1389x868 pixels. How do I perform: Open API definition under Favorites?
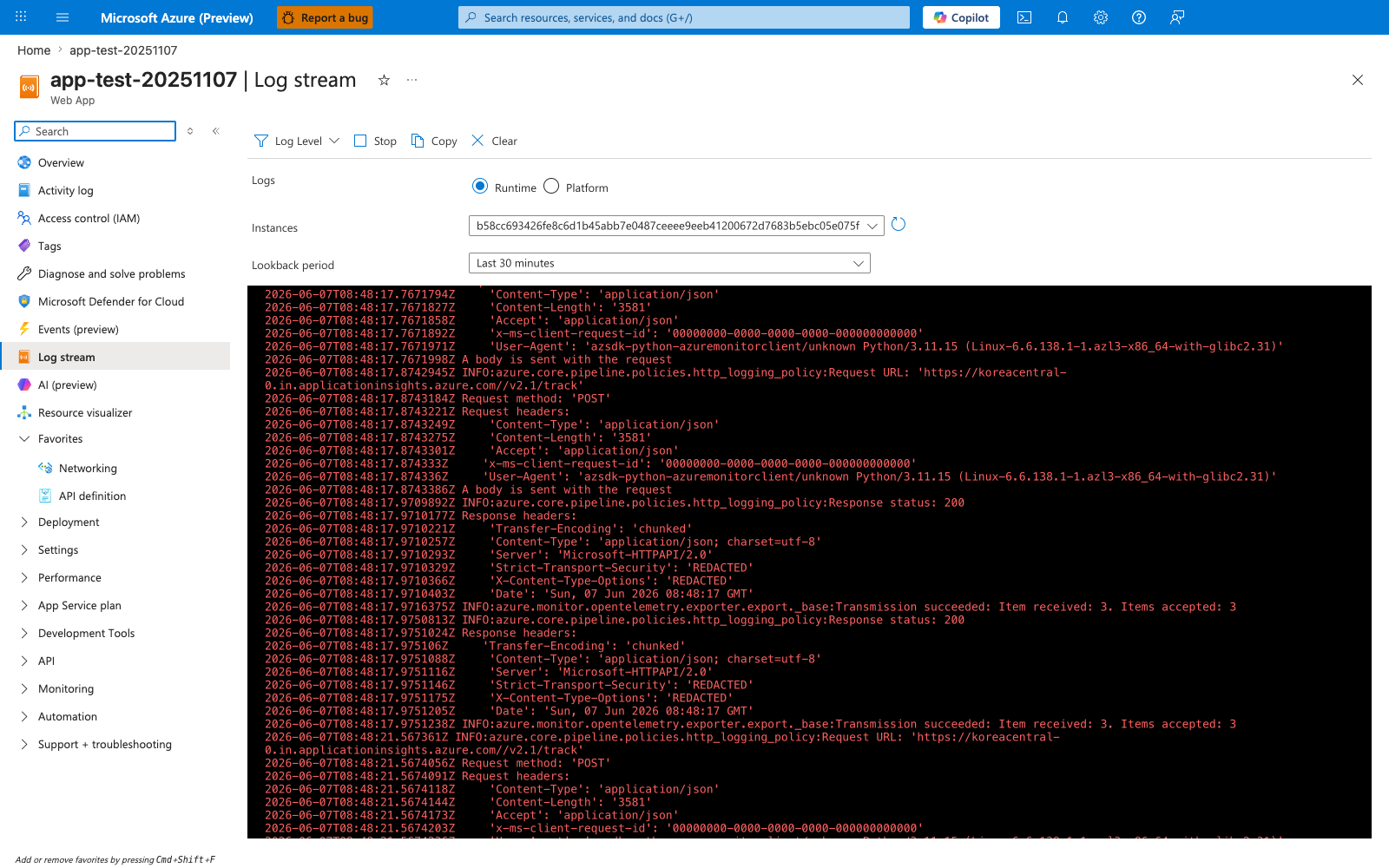[92, 496]
